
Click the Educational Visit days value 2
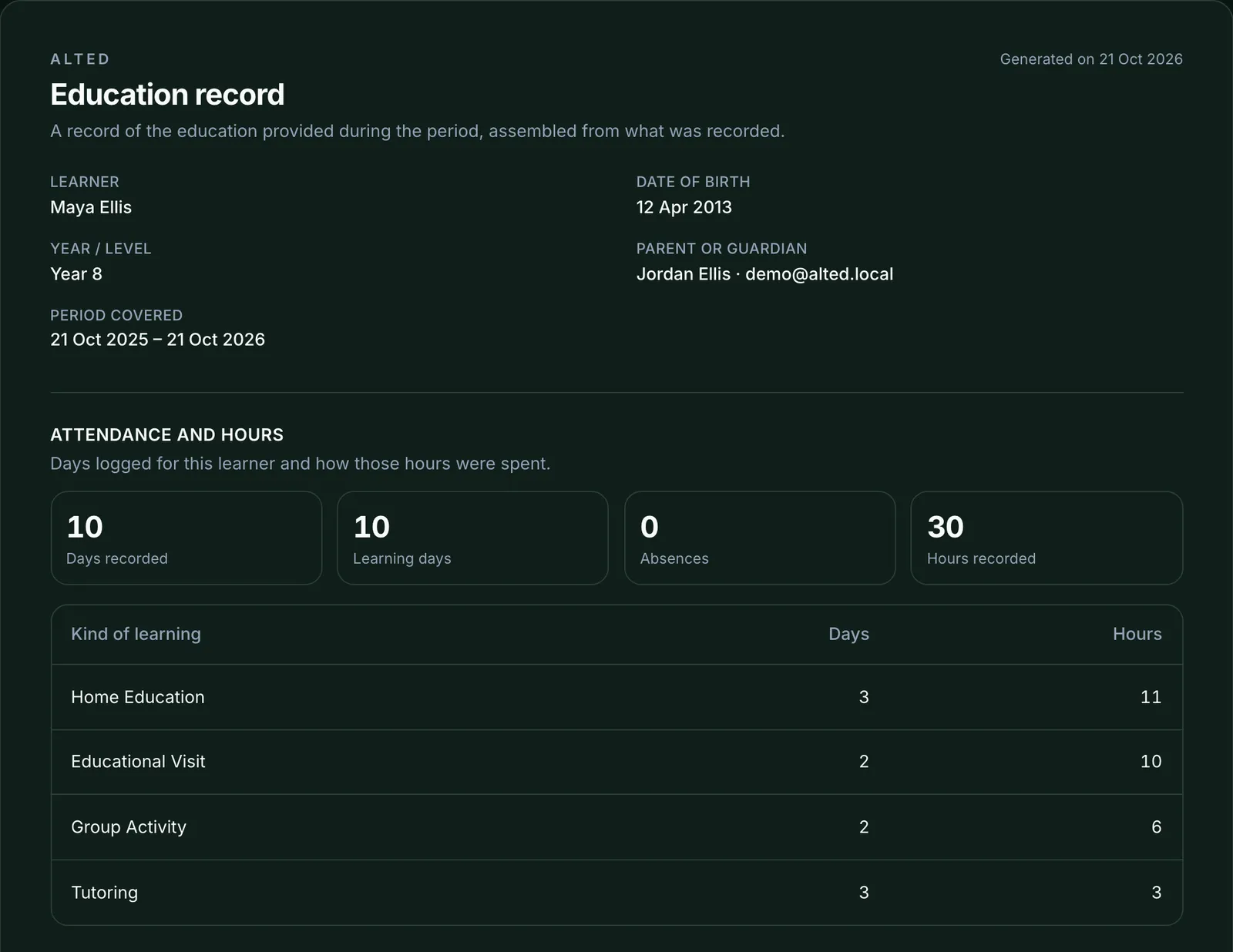tap(864, 762)
